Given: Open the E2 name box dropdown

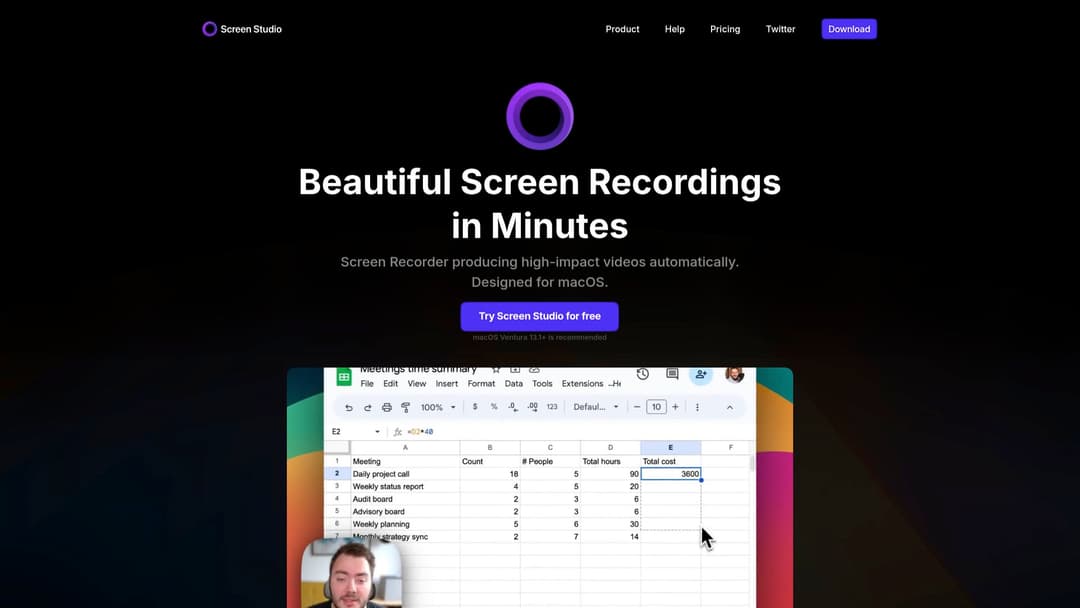Looking at the screenshot, I should 377,432.
